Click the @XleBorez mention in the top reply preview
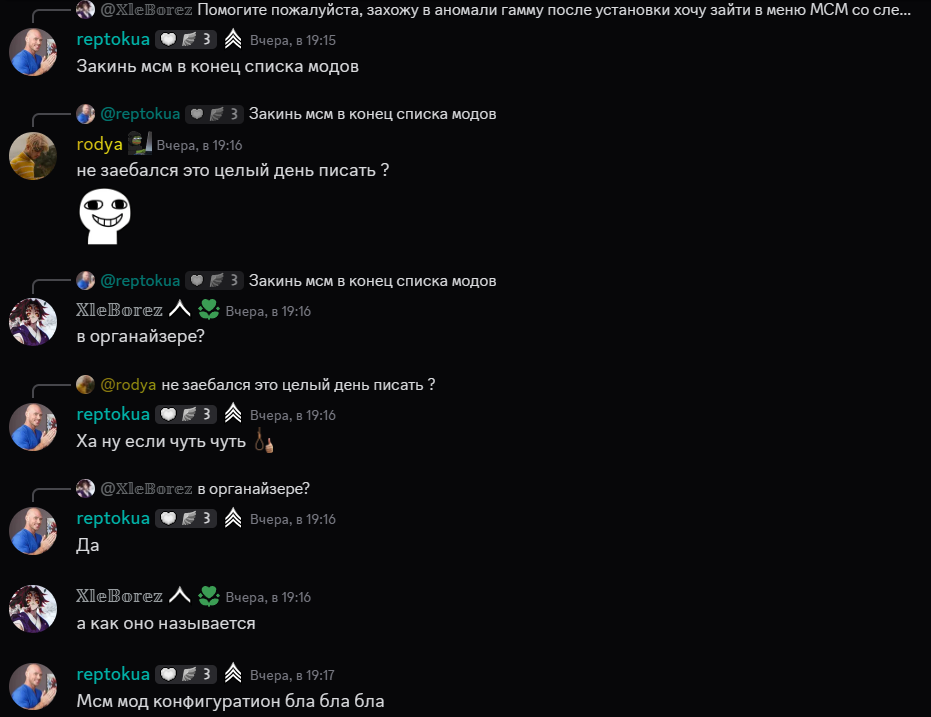931x717 pixels. pyautogui.click(x=146, y=9)
